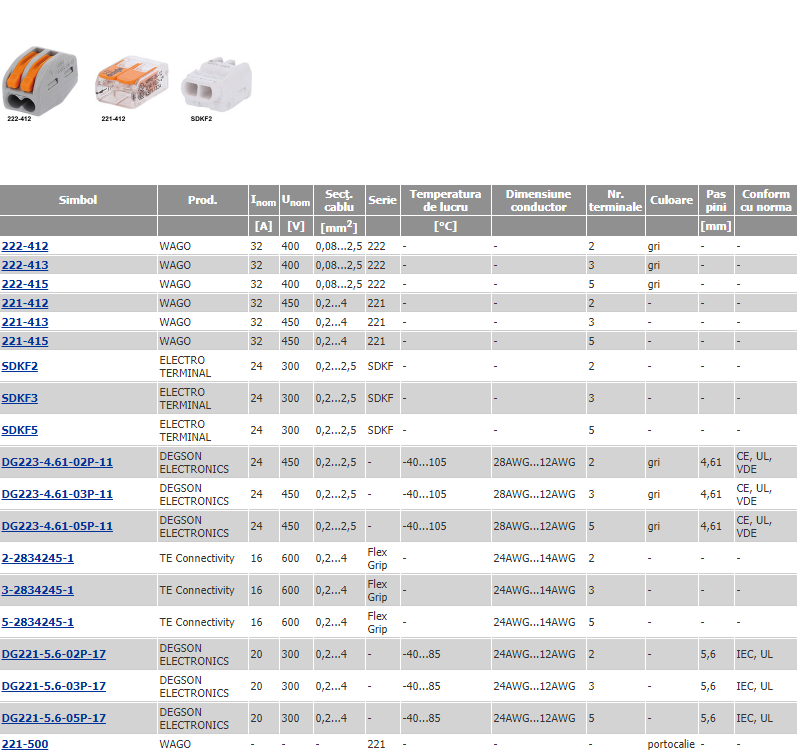Click portocalie colour in 221-500 row
797x752 pixels.
[x=671, y=744]
